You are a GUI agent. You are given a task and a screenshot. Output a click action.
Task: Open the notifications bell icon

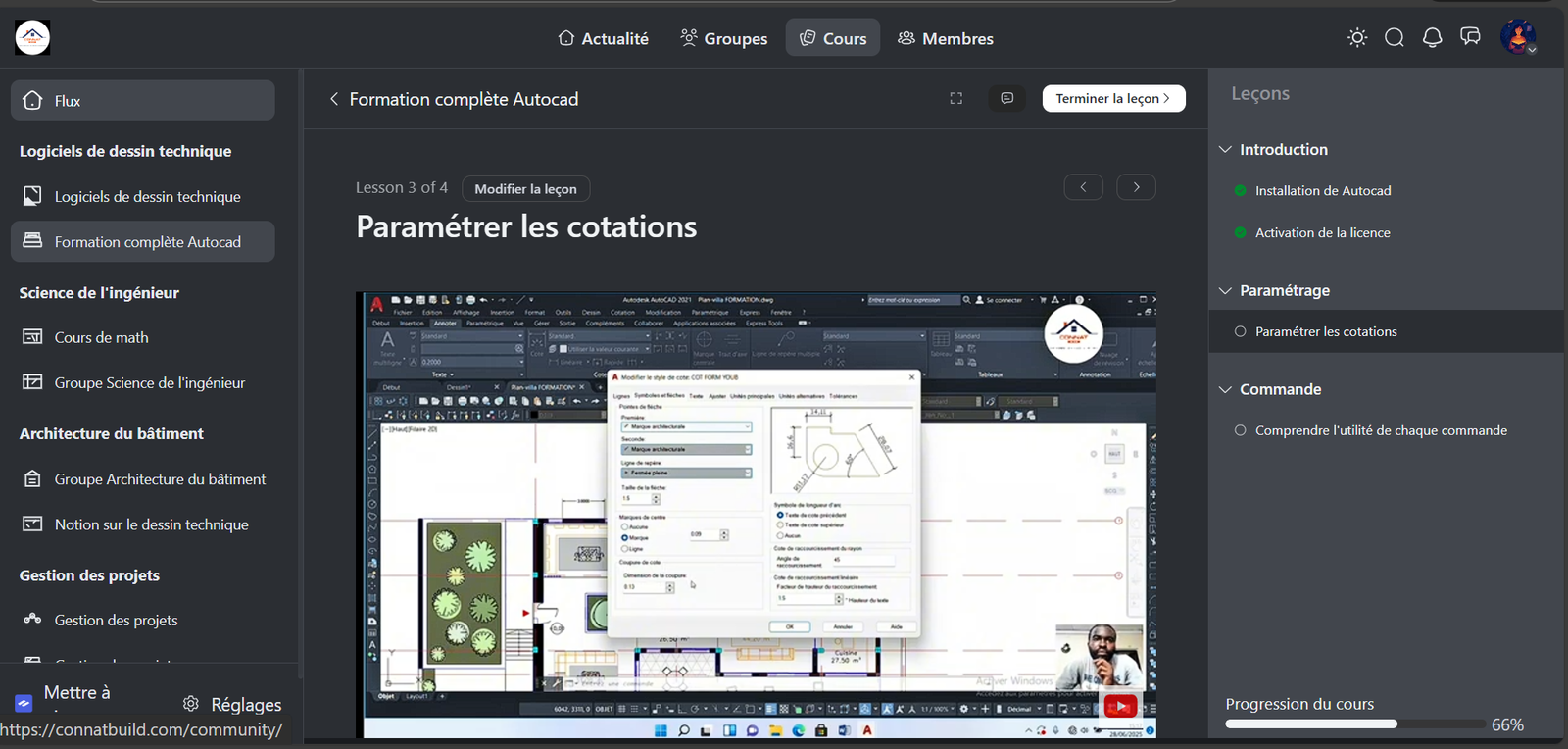click(x=1432, y=38)
